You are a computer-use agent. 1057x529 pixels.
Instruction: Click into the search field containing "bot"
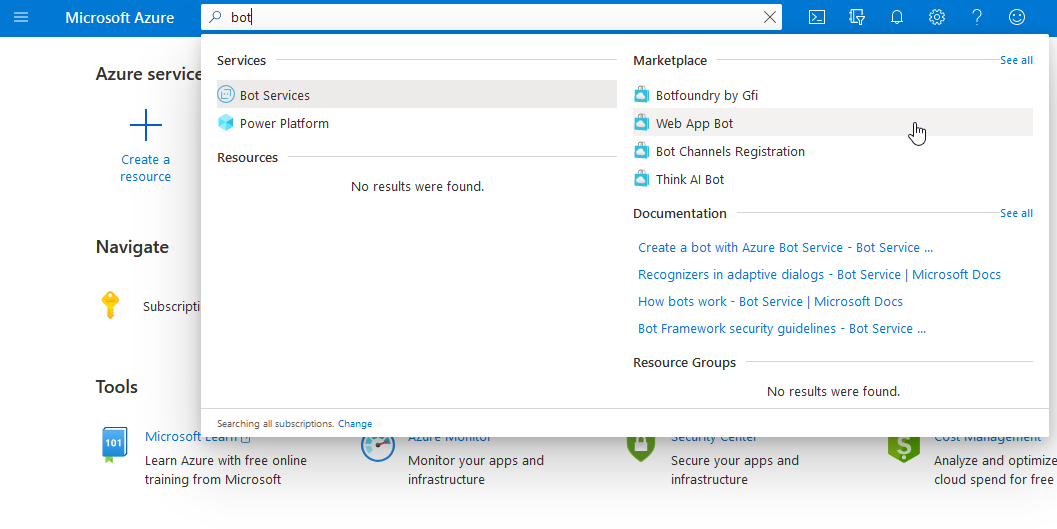490,17
